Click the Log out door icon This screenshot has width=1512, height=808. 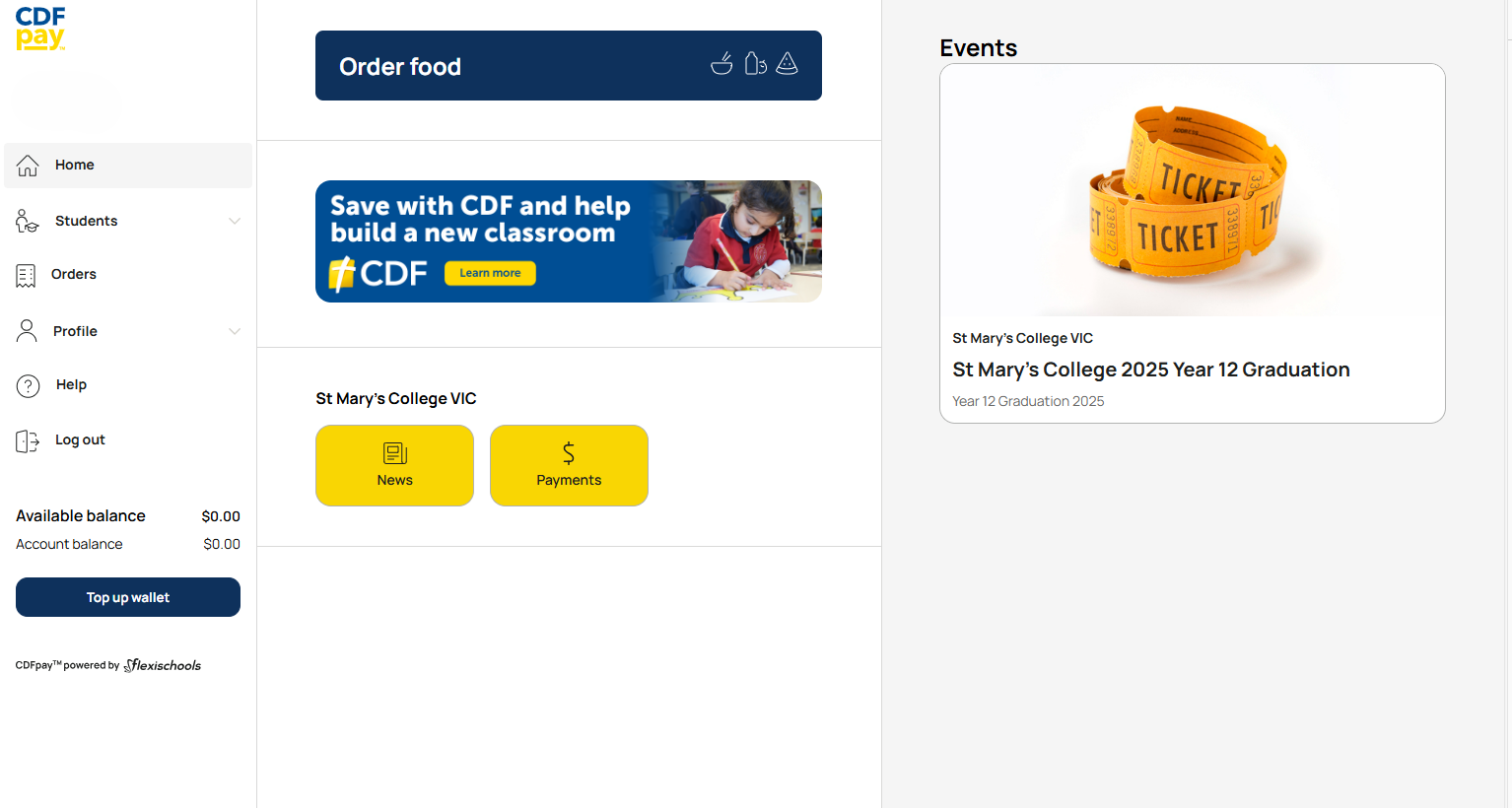click(x=28, y=440)
